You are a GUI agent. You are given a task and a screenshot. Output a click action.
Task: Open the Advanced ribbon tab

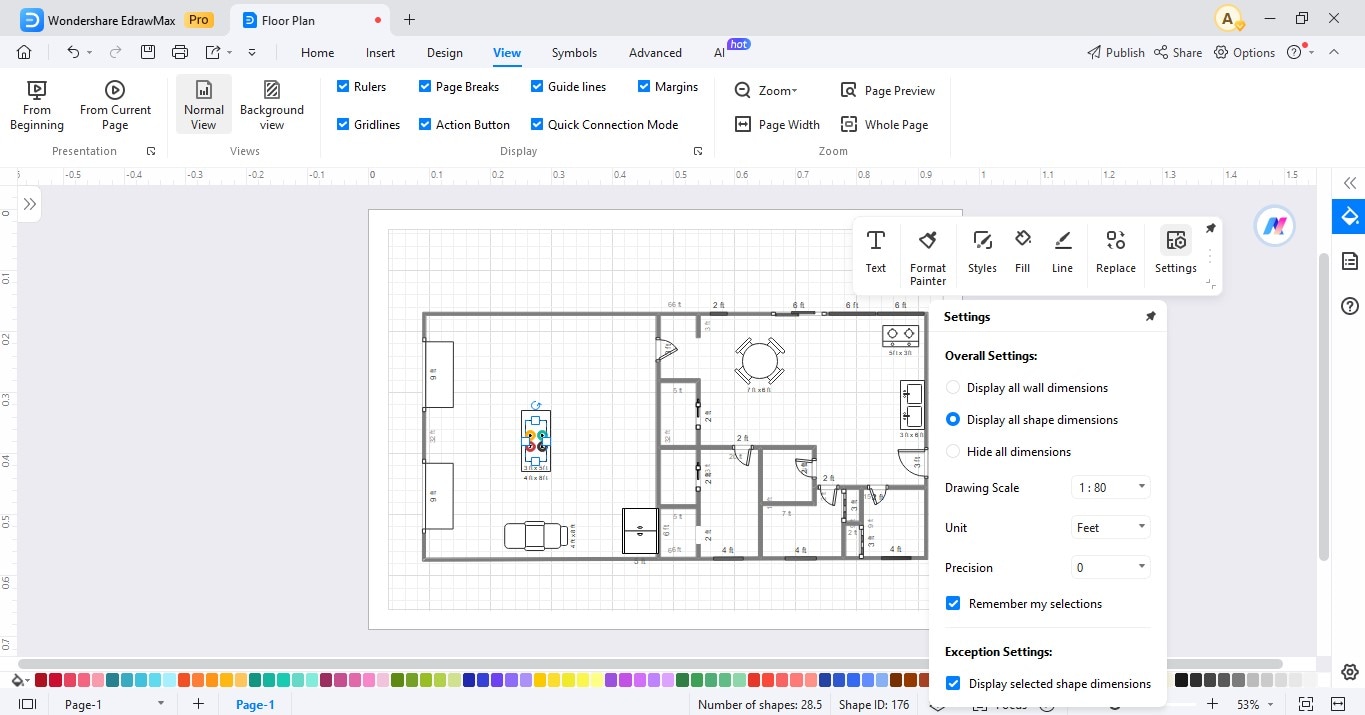655,53
